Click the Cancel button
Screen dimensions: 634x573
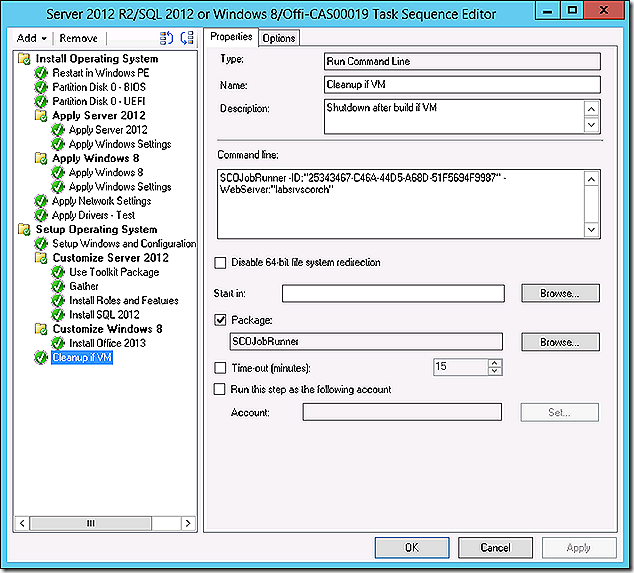(x=495, y=548)
